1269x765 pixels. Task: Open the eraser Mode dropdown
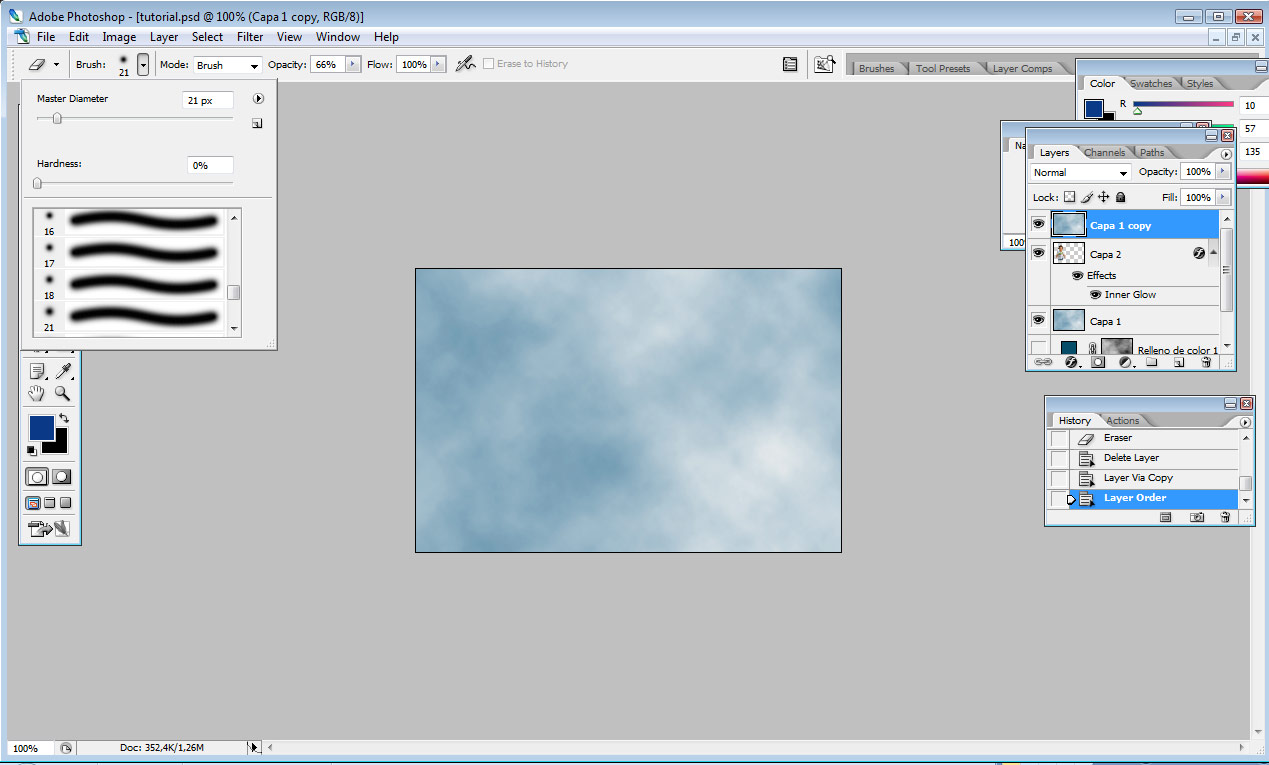click(x=226, y=65)
